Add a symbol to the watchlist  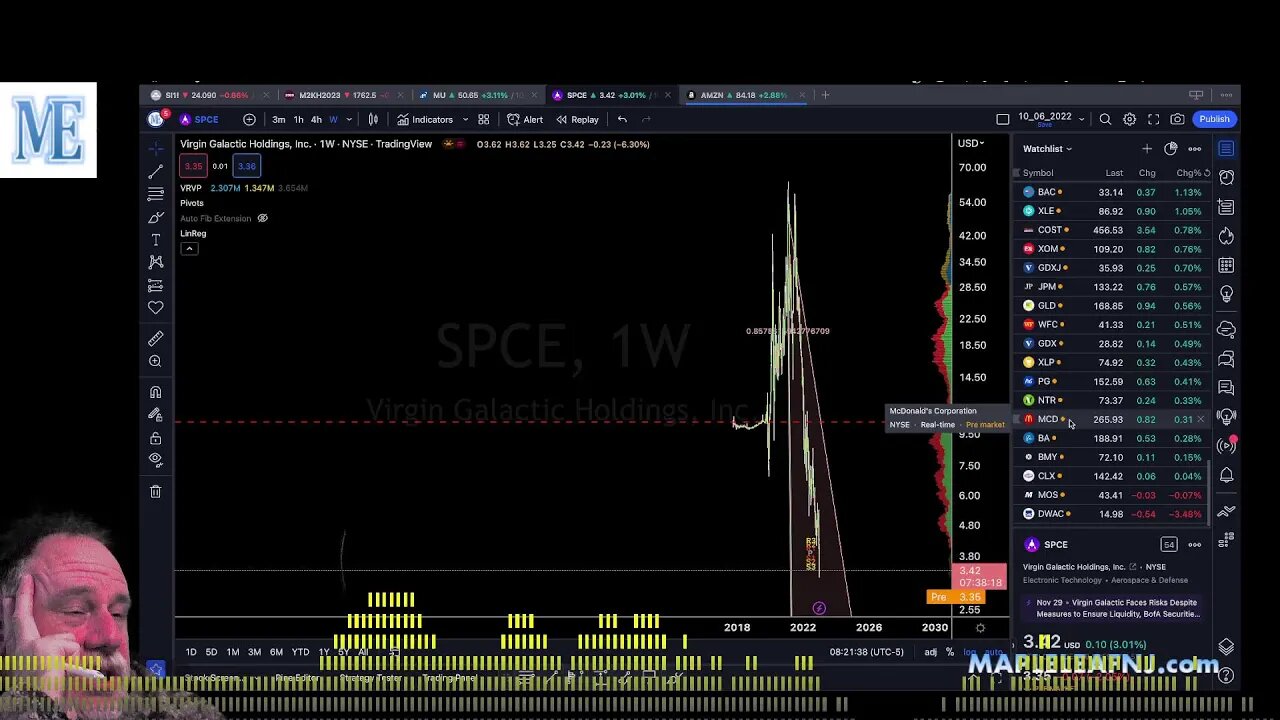[x=1147, y=149]
